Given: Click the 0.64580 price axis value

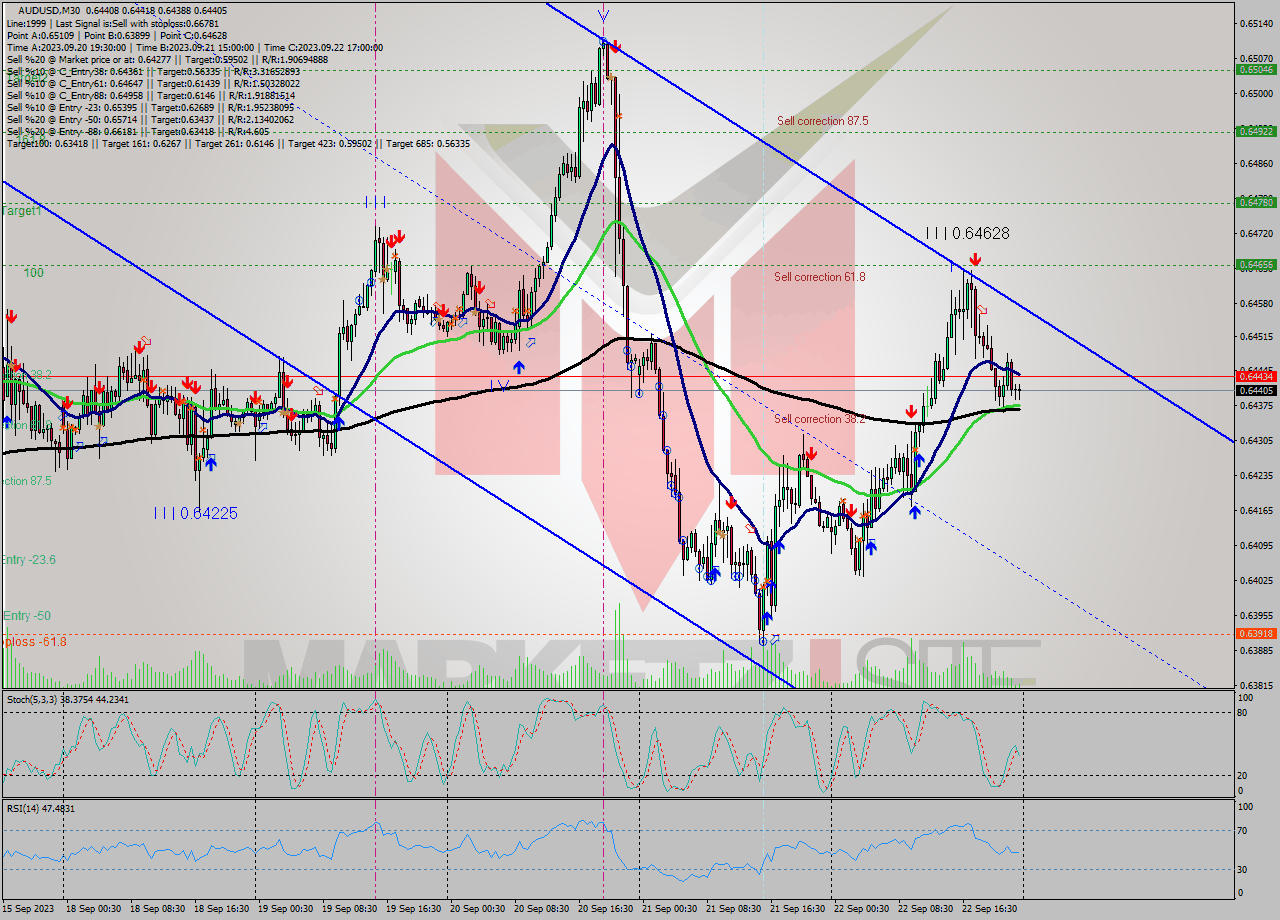Looking at the screenshot, I should pos(1256,304).
